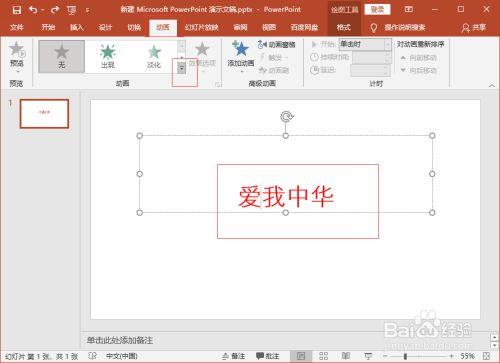Click the zoom slider handle

coord(405,356)
